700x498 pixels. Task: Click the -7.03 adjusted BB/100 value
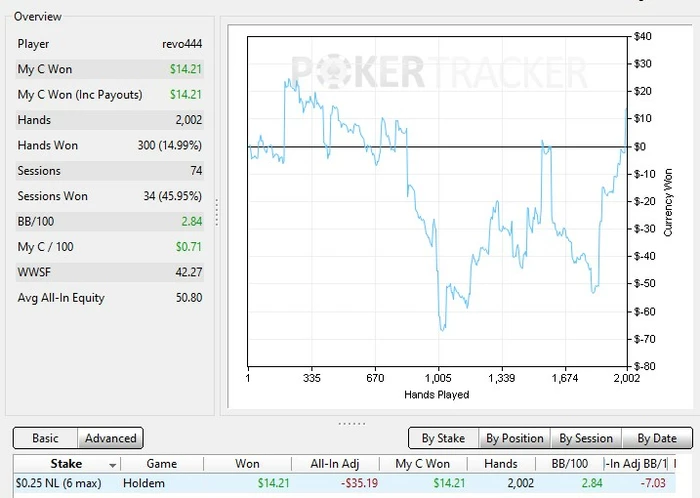(653, 483)
